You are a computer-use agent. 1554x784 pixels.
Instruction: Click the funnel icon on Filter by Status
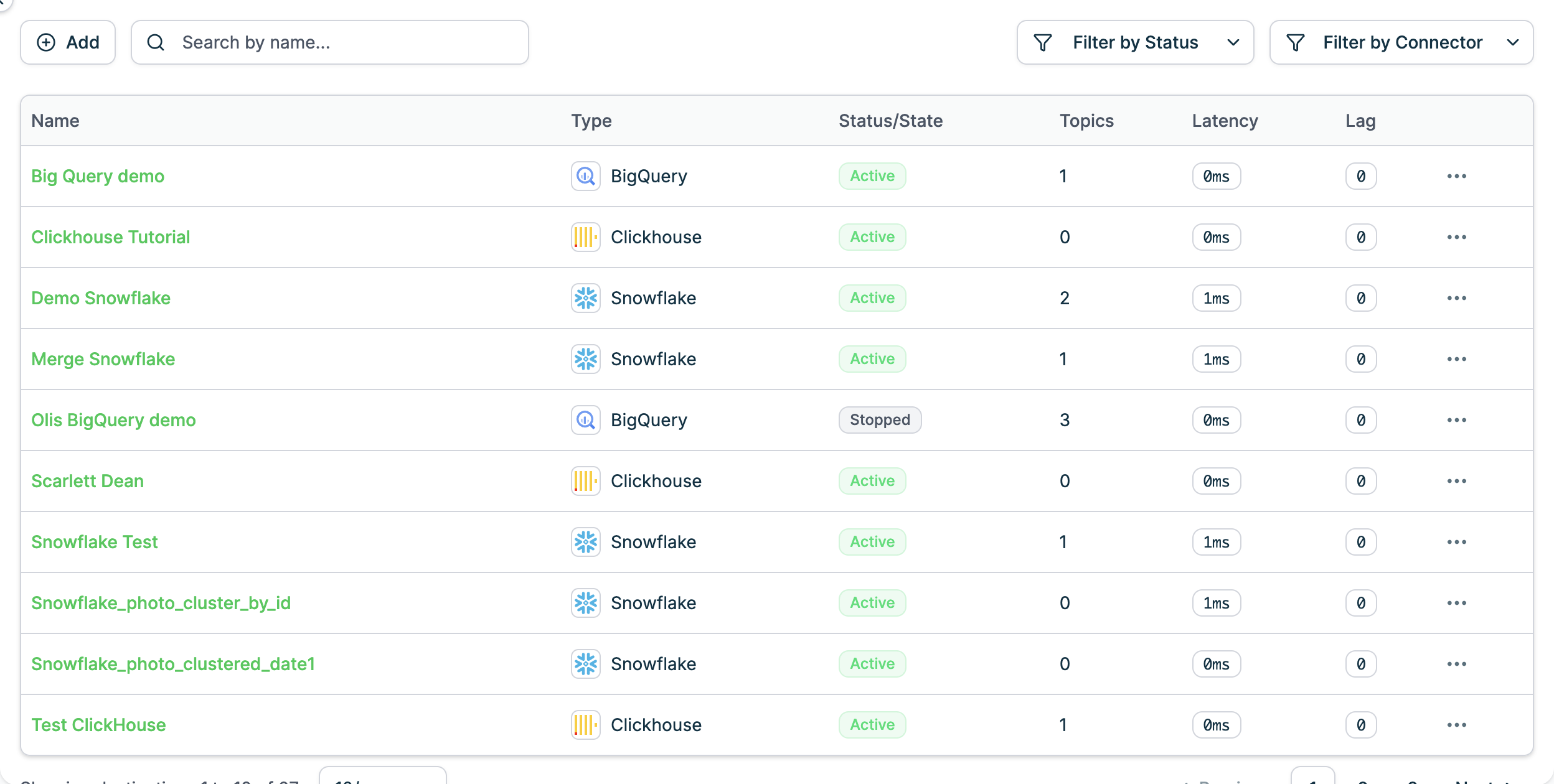coord(1043,42)
